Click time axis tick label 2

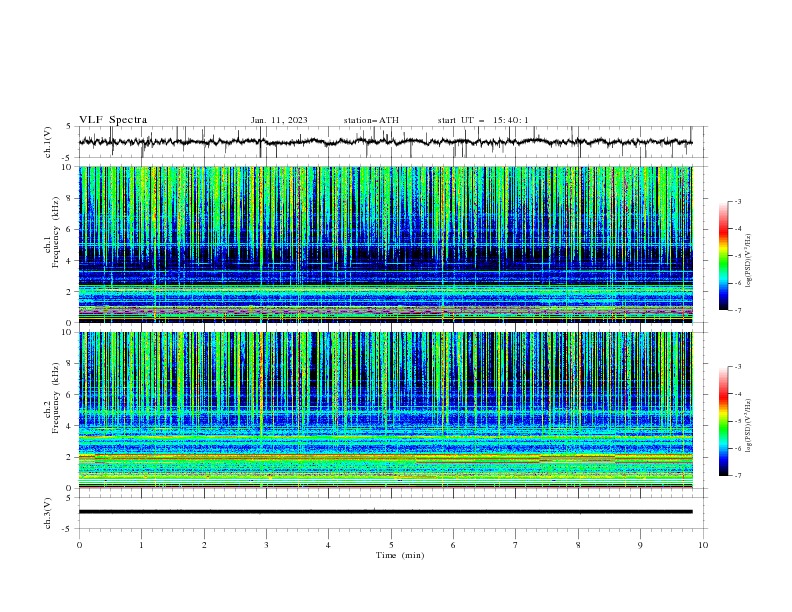204,545
